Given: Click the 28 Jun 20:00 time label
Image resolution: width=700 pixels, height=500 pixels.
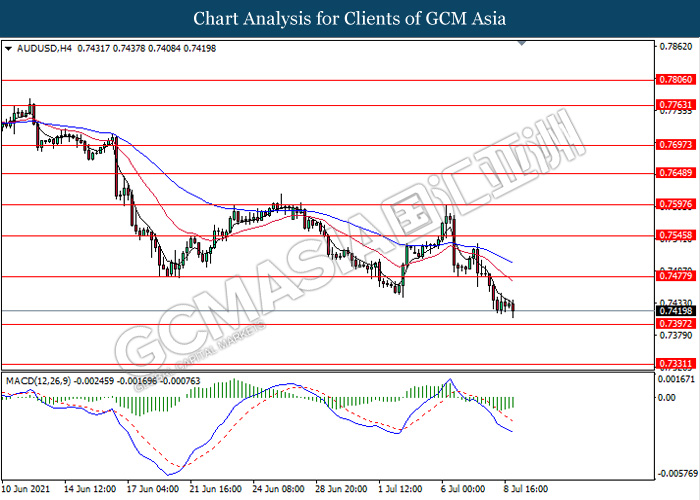Looking at the screenshot, I should point(342,489).
